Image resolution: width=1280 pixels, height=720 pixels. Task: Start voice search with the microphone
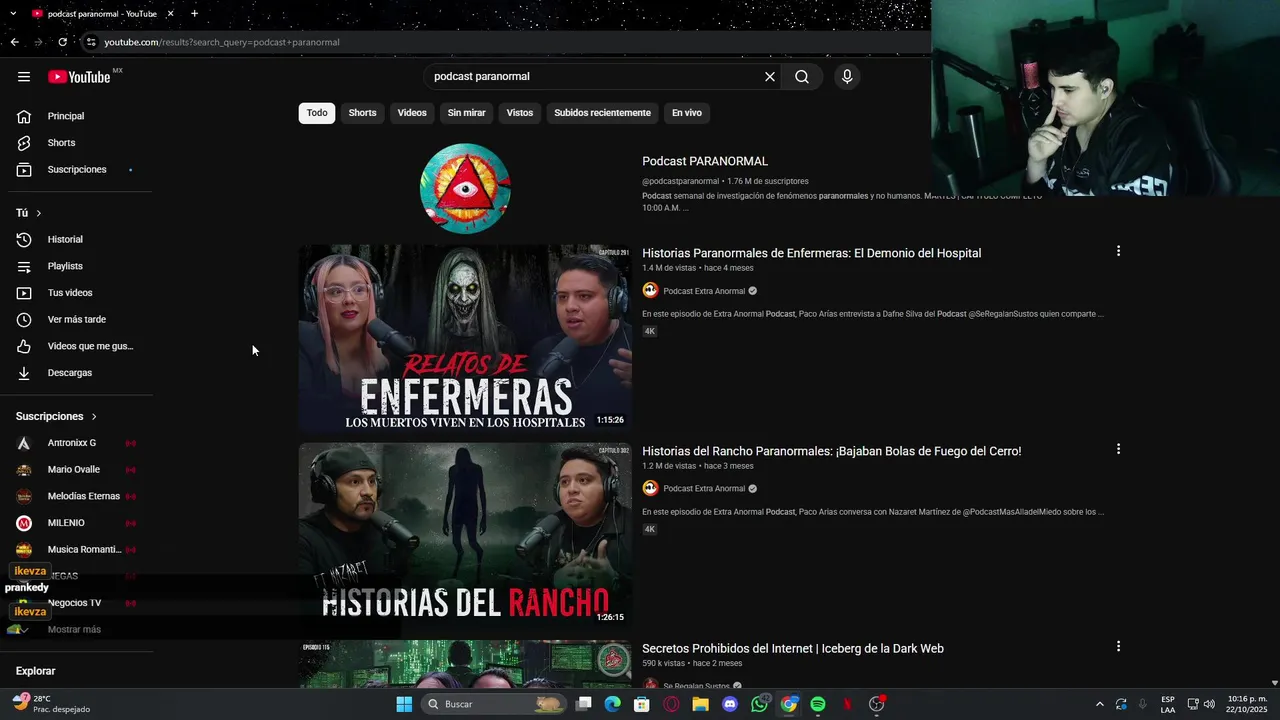coord(847,76)
